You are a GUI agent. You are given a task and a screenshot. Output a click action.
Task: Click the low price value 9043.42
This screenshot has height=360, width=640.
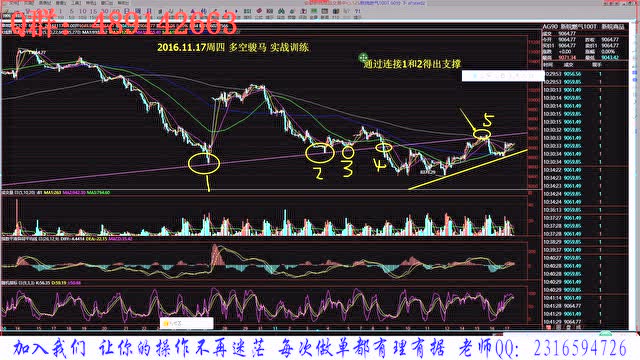coord(610,58)
